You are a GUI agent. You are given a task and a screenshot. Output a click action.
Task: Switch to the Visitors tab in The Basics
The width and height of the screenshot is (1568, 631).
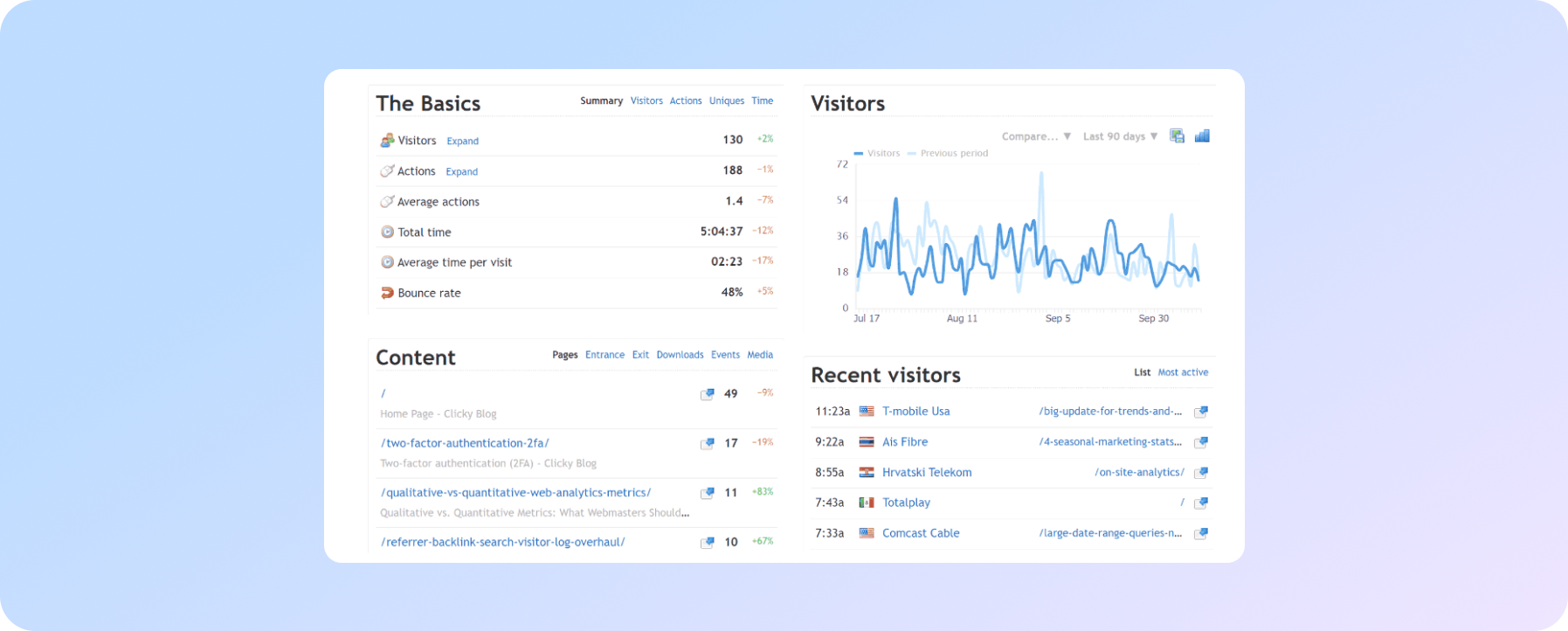[646, 101]
